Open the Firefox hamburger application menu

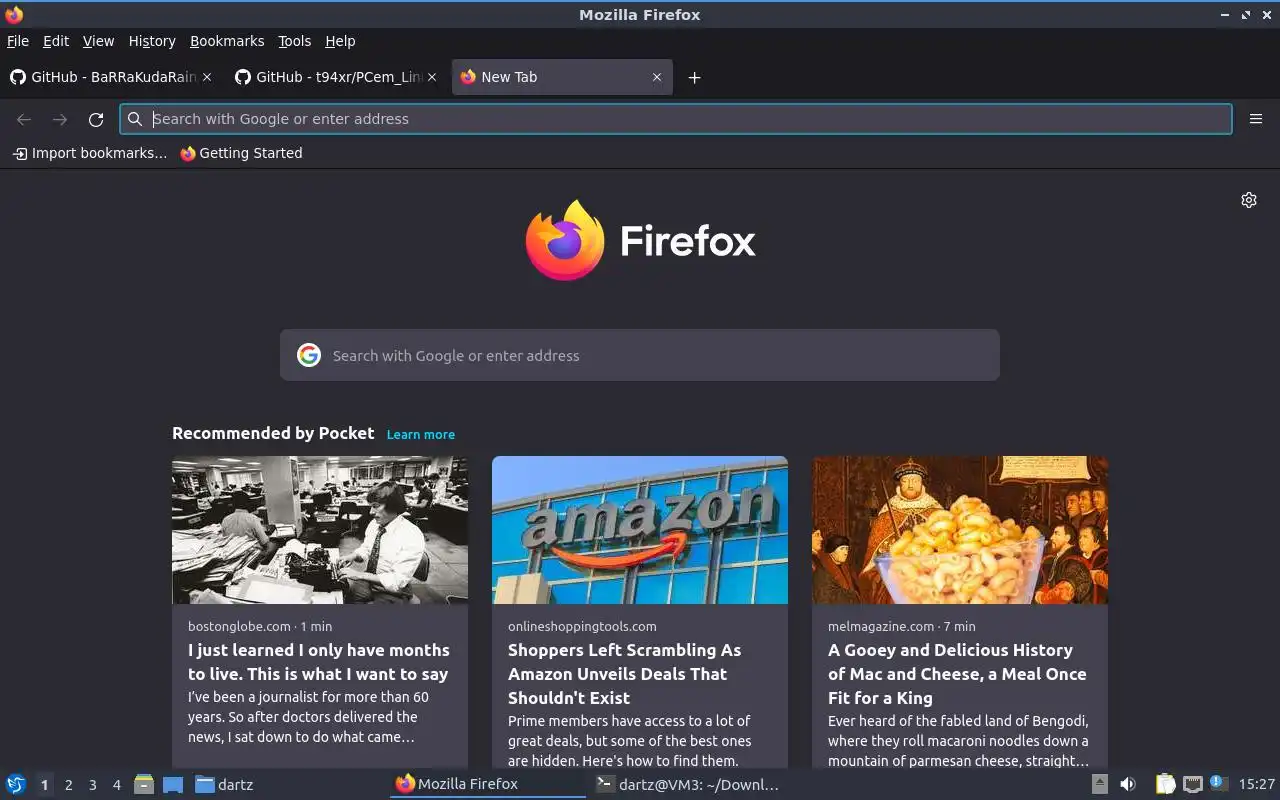click(x=1256, y=119)
